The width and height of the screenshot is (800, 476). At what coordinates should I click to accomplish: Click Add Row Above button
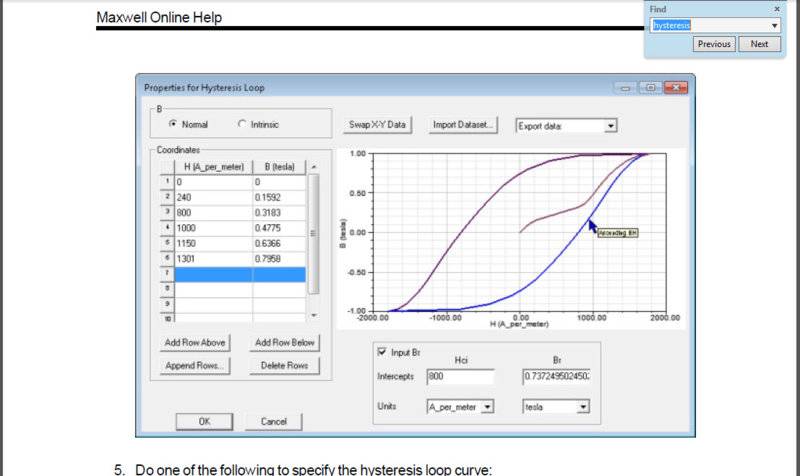(195, 342)
